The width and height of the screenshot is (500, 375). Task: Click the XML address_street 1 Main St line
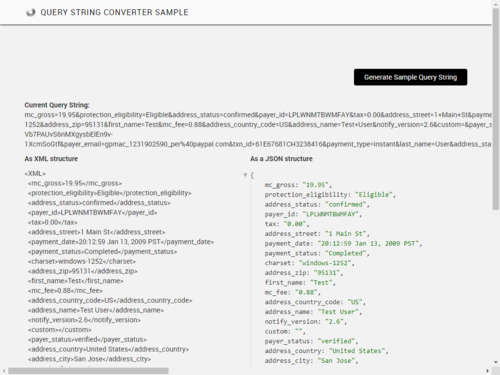[x=97, y=232]
